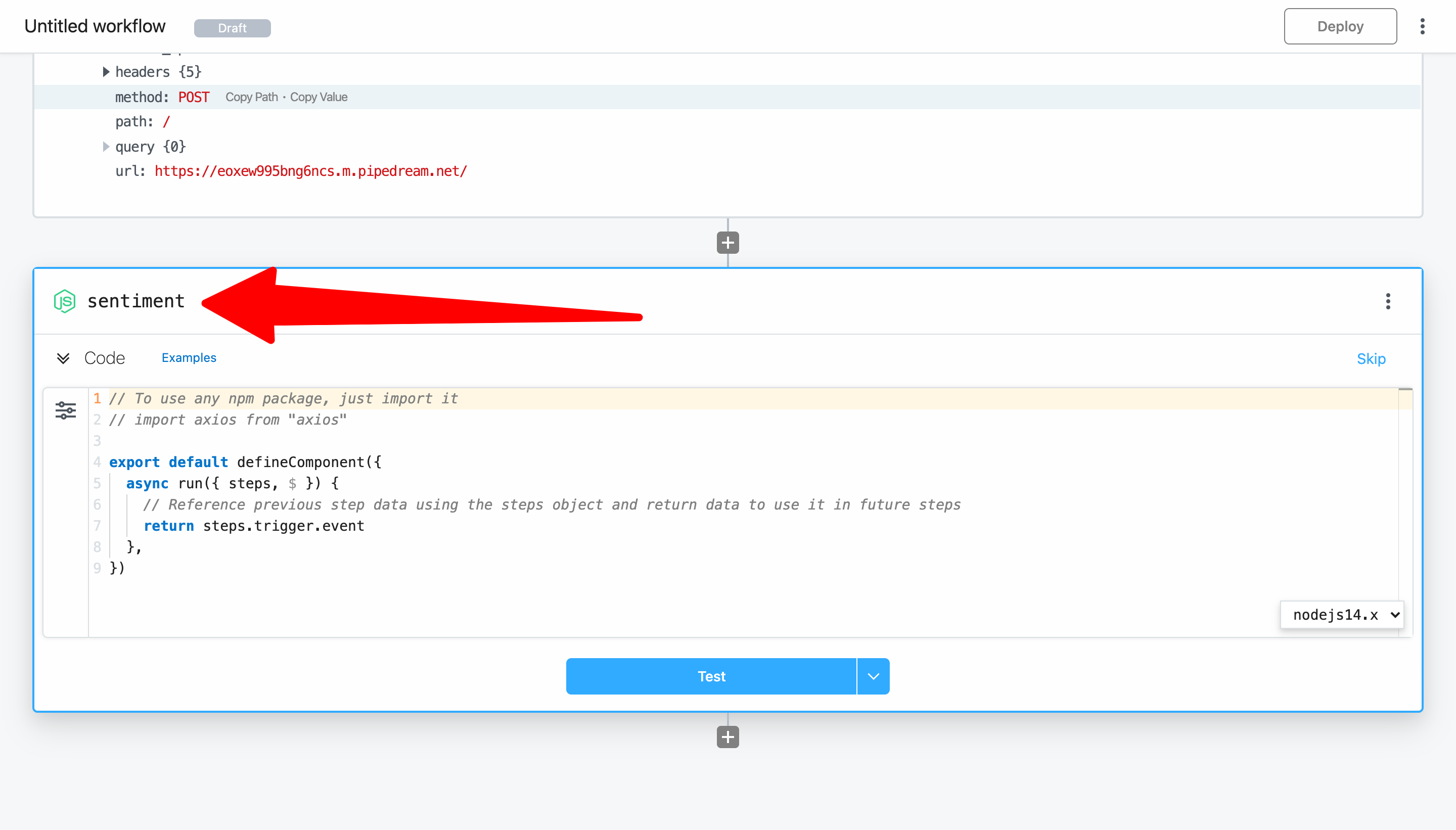Open the Test button's dropdown arrow
Viewport: 1456px width, 830px height.
(x=873, y=676)
